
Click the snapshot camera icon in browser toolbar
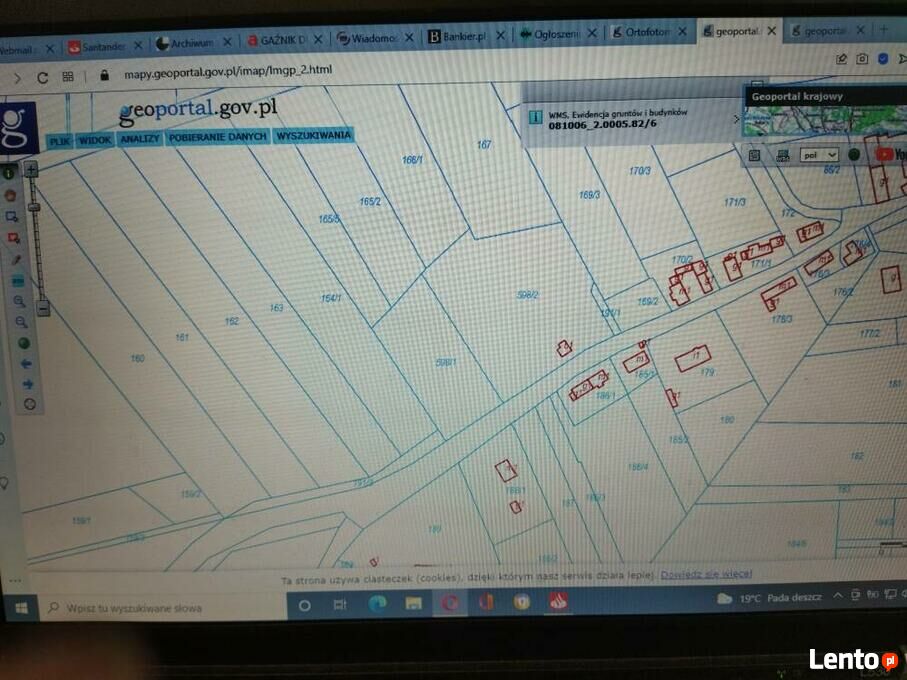(862, 58)
